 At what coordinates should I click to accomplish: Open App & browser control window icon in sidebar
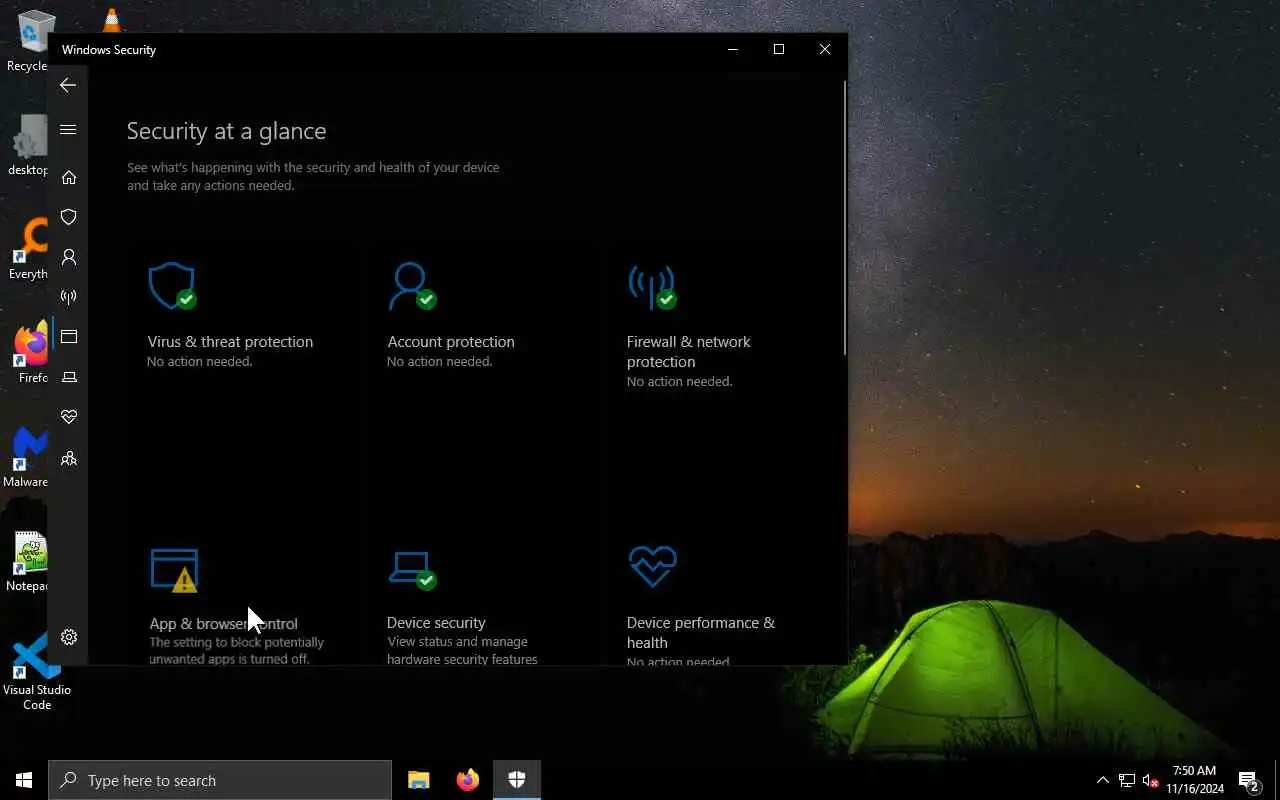pos(69,337)
